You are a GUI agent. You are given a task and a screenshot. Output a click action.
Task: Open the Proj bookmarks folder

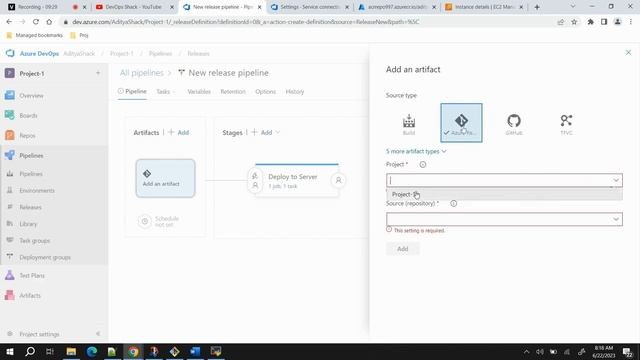click(79, 36)
